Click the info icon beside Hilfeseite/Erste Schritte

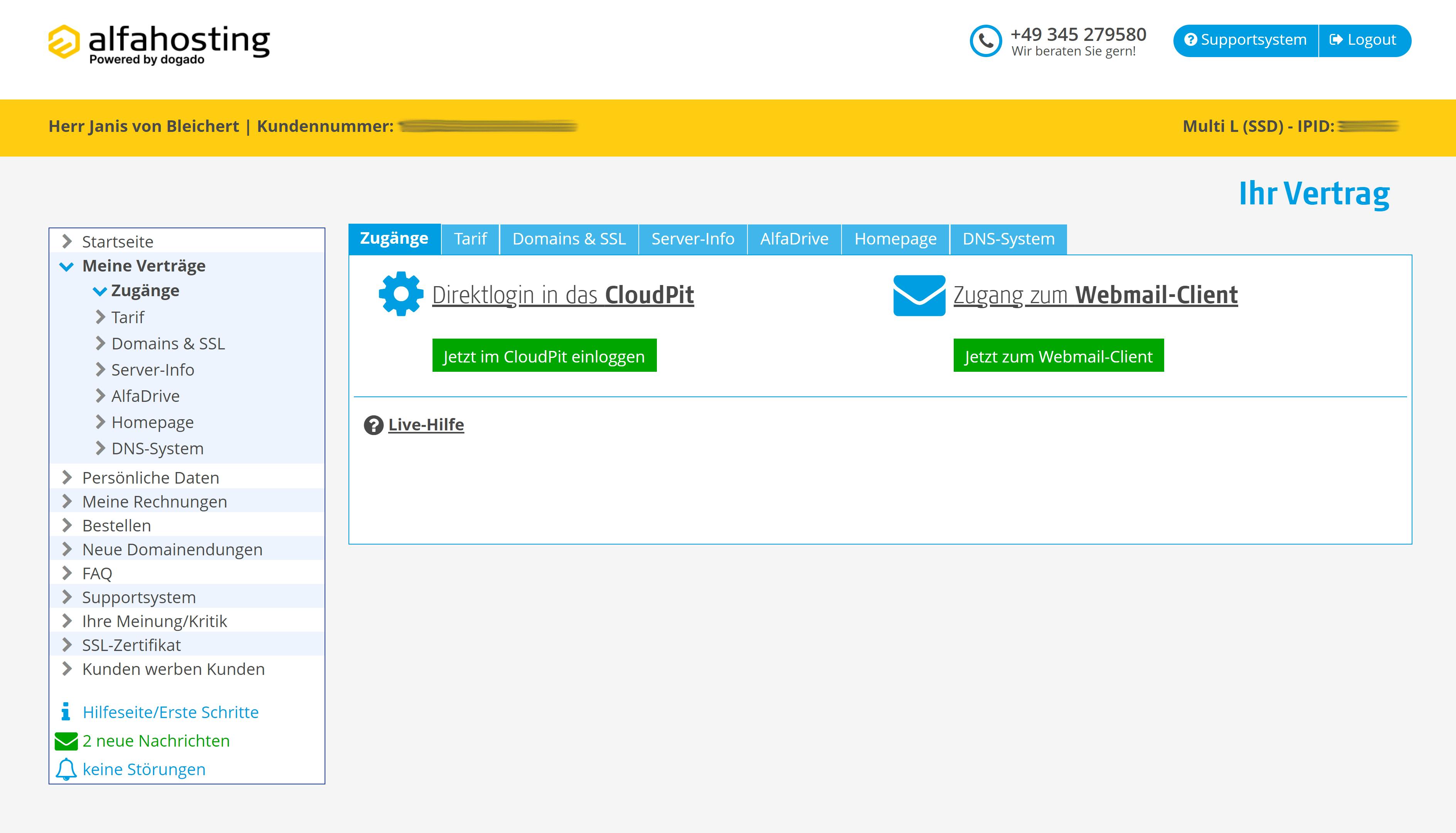point(65,711)
